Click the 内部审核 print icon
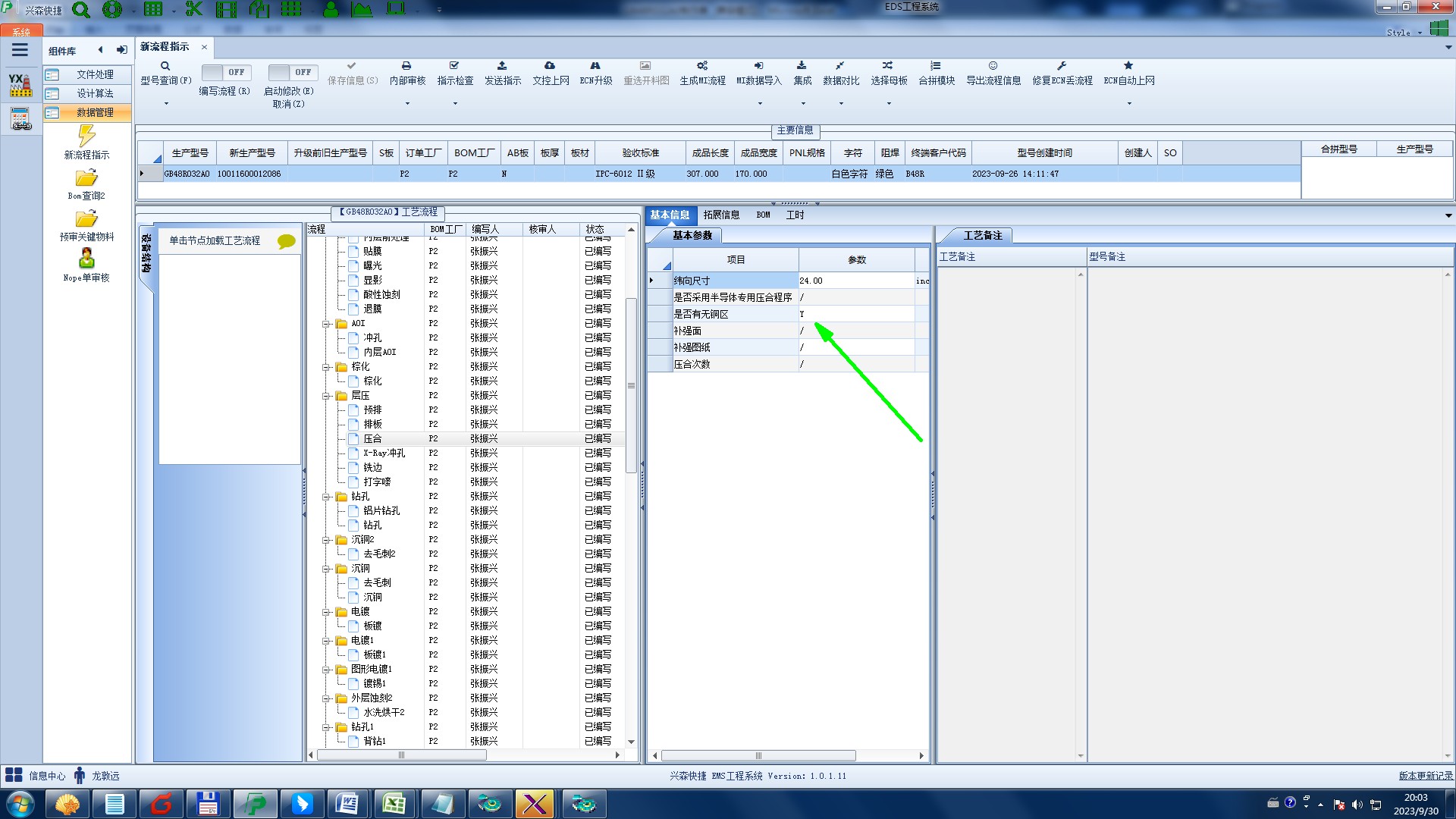 406,66
